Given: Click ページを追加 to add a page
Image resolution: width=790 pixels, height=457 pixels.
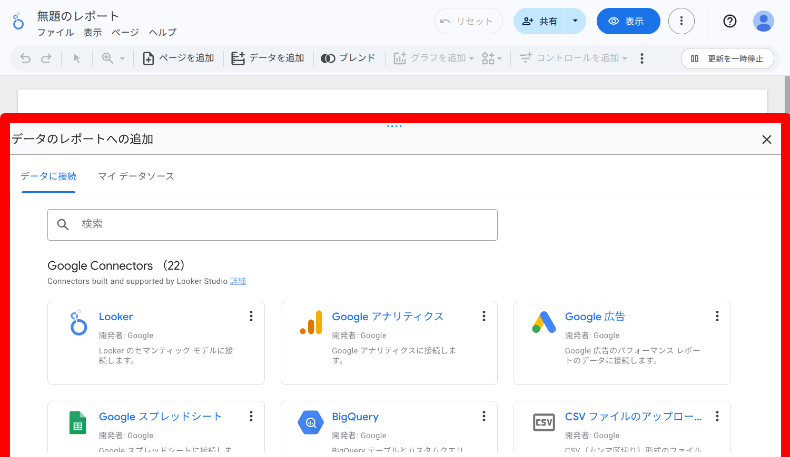Looking at the screenshot, I should (x=178, y=58).
